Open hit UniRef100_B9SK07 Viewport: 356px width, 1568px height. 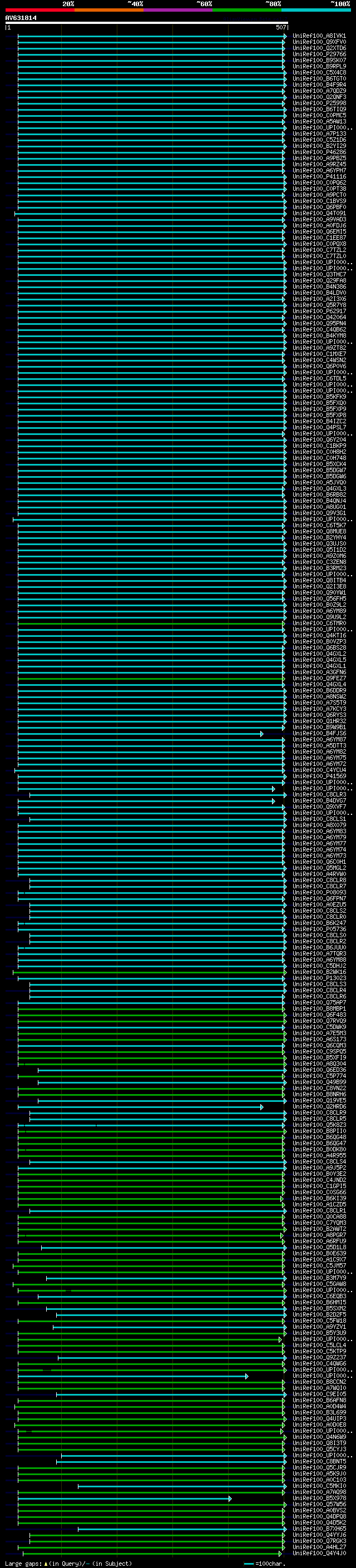(x=319, y=60)
